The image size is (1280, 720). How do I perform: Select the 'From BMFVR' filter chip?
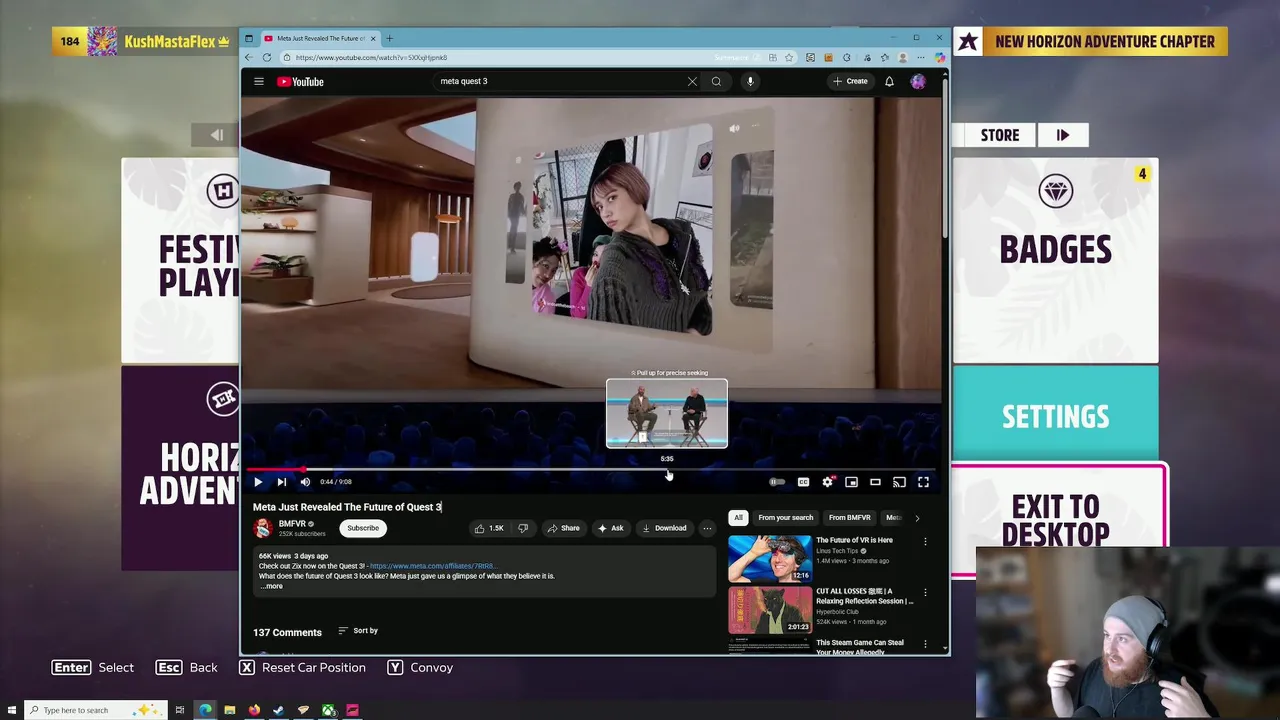pos(849,518)
